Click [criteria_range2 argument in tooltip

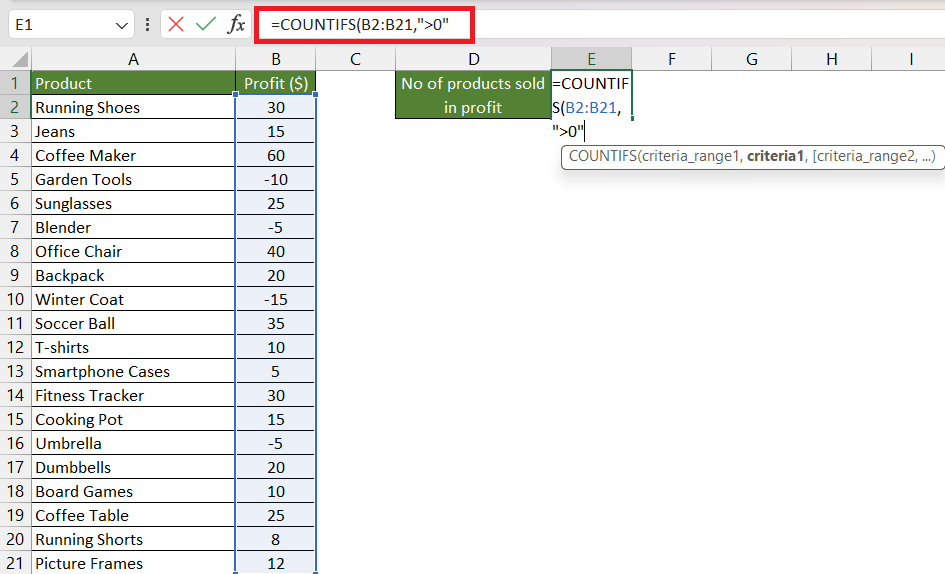pyautogui.click(x=864, y=156)
